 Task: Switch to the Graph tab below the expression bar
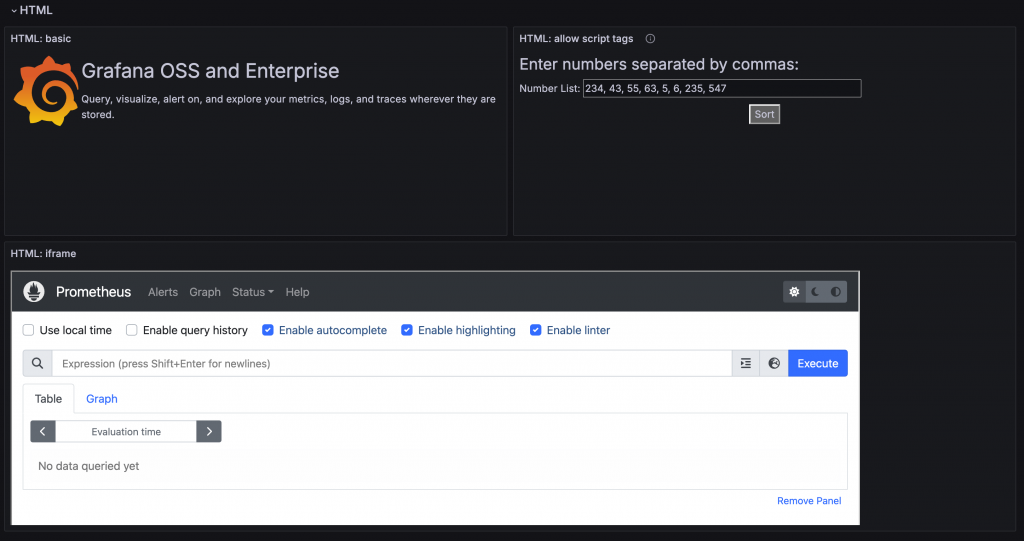click(102, 399)
